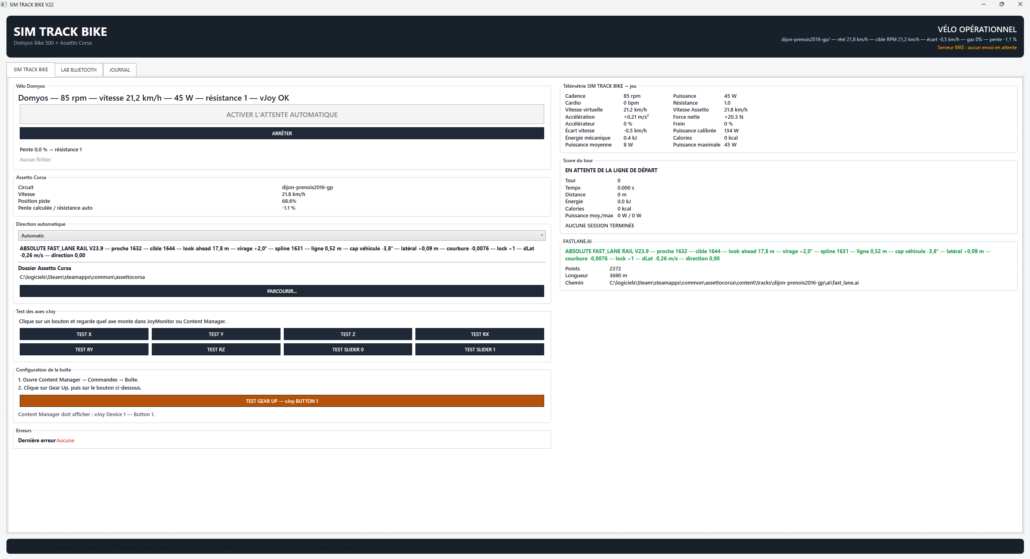The width and height of the screenshot is (1030, 559).
Task: Click the Longueur value 3690 m
Action: point(618,276)
